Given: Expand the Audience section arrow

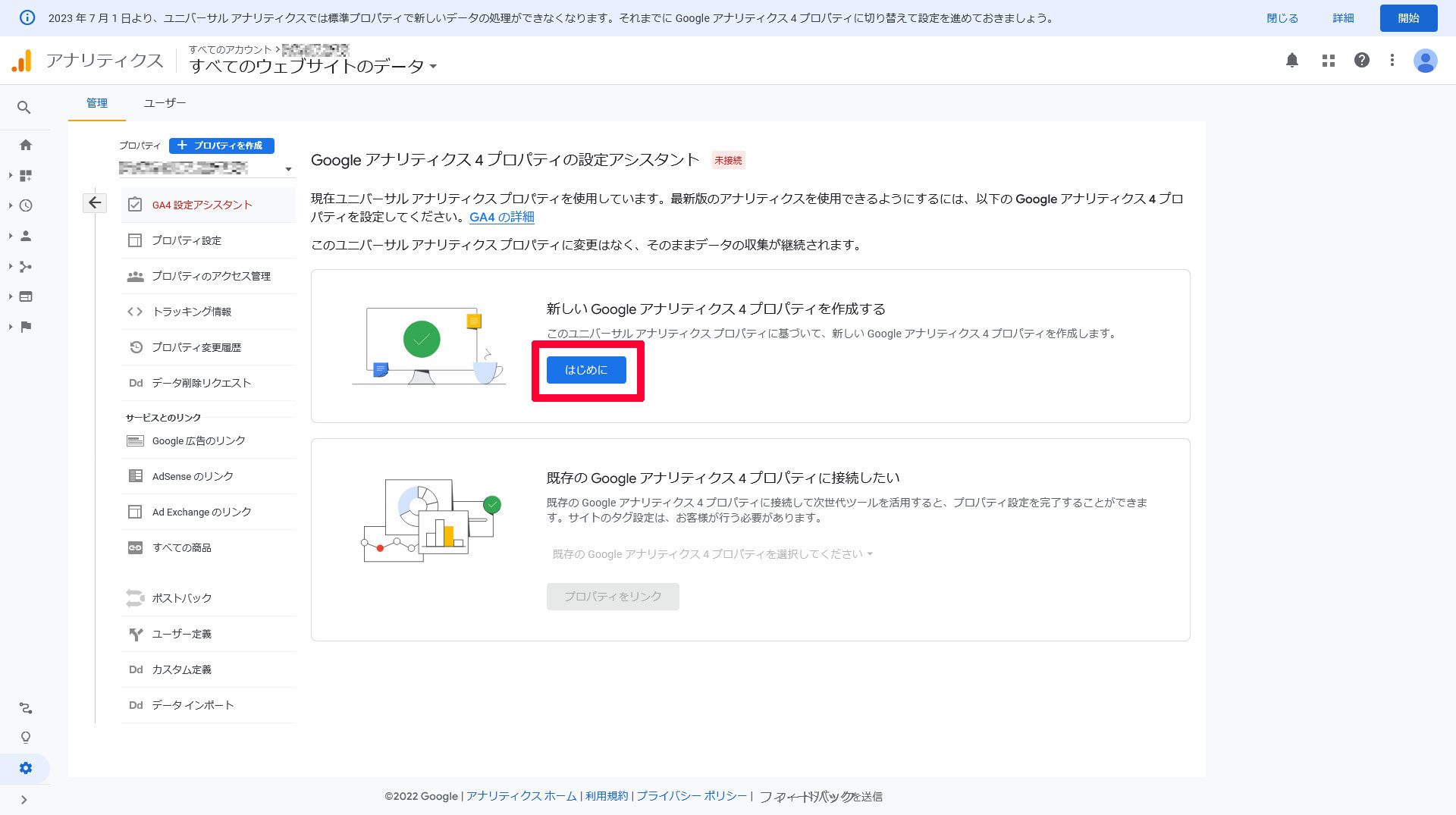Looking at the screenshot, I should tap(11, 236).
